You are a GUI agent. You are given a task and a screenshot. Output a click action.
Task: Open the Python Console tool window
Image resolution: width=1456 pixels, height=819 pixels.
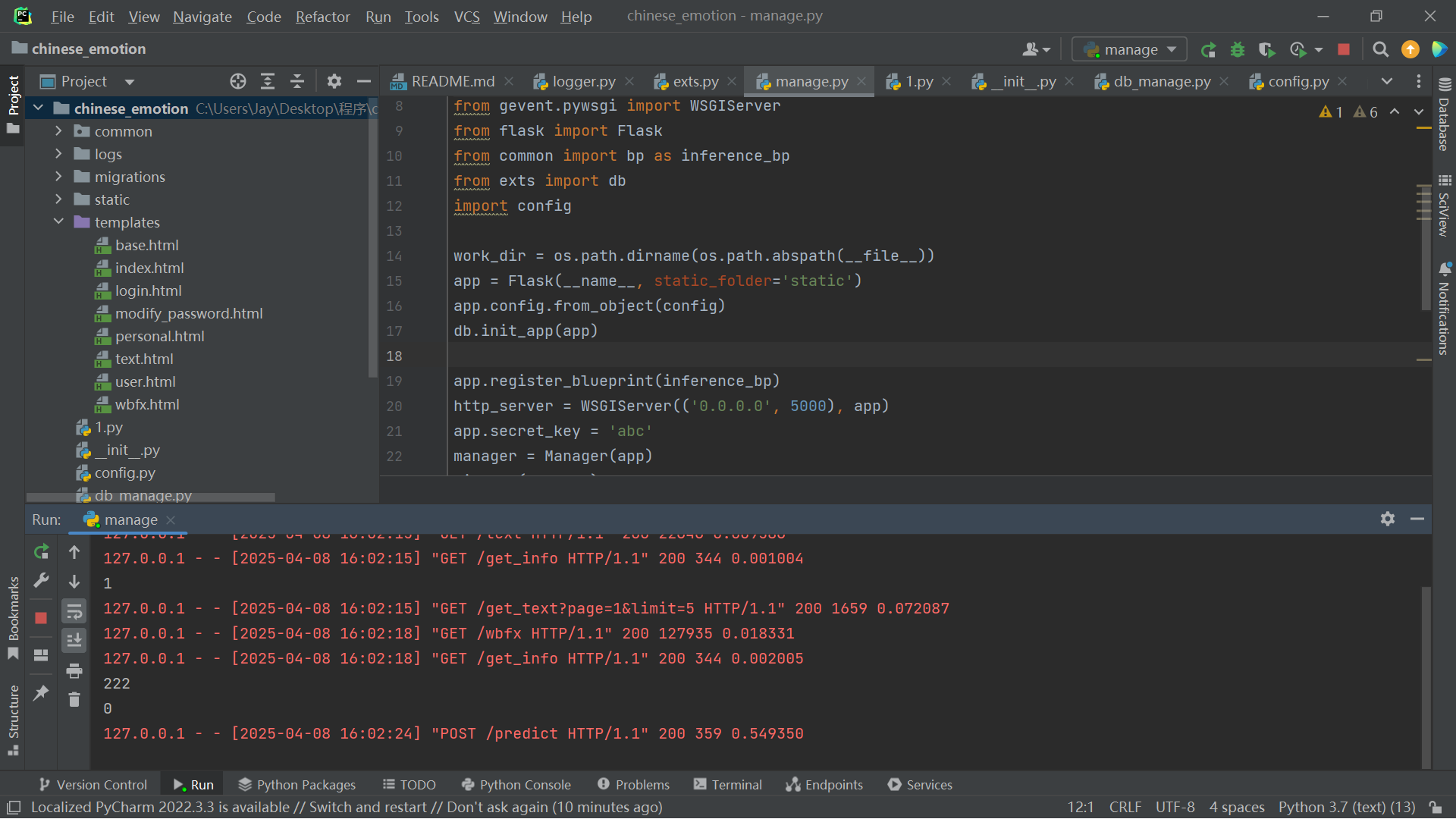click(516, 785)
